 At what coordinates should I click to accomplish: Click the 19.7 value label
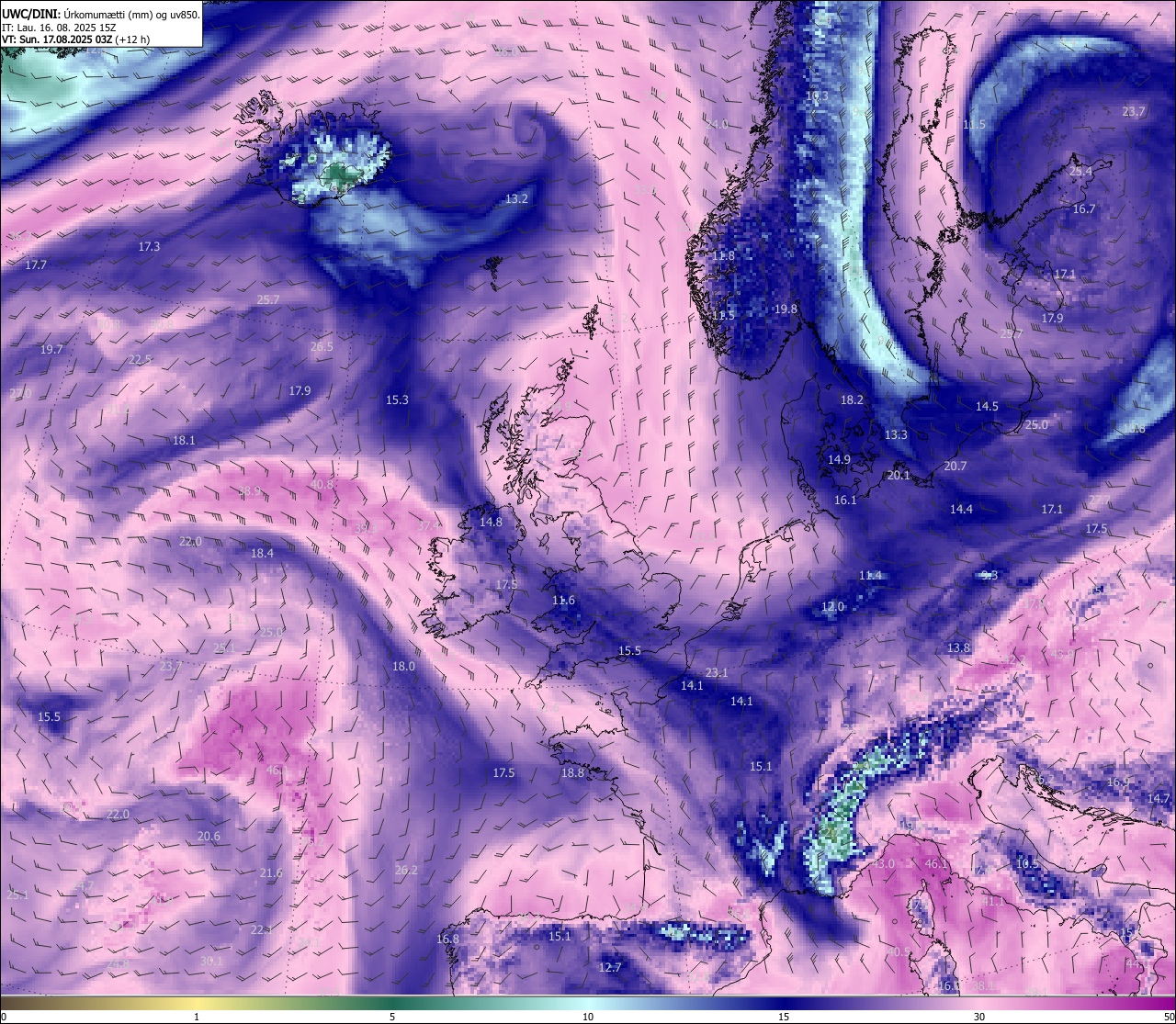[x=51, y=350]
